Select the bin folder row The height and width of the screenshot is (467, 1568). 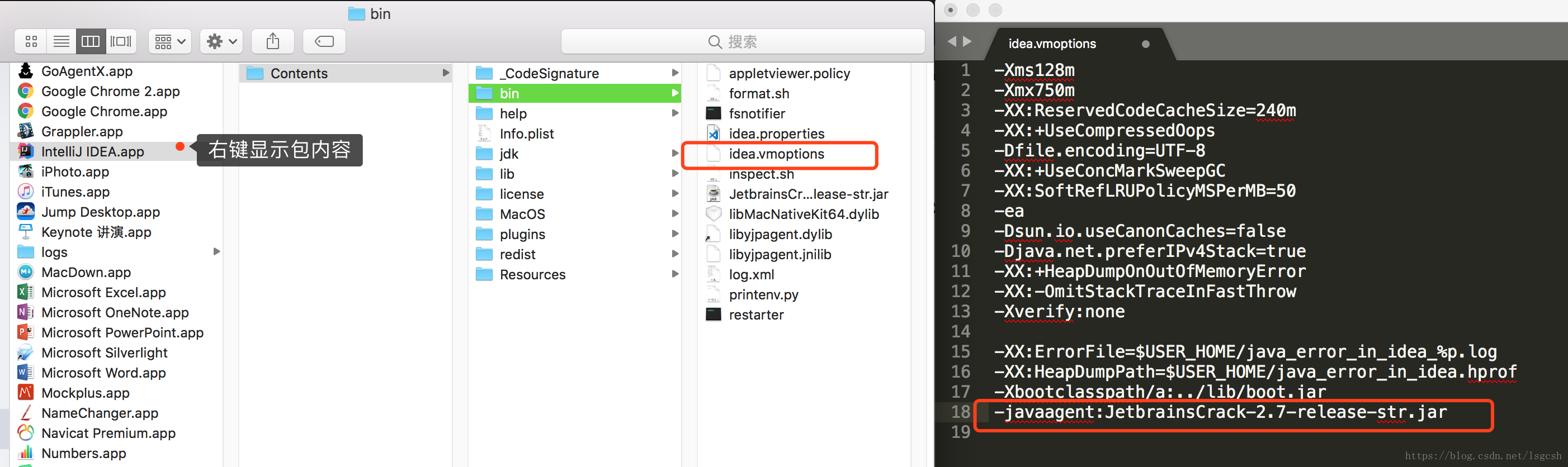(x=575, y=93)
